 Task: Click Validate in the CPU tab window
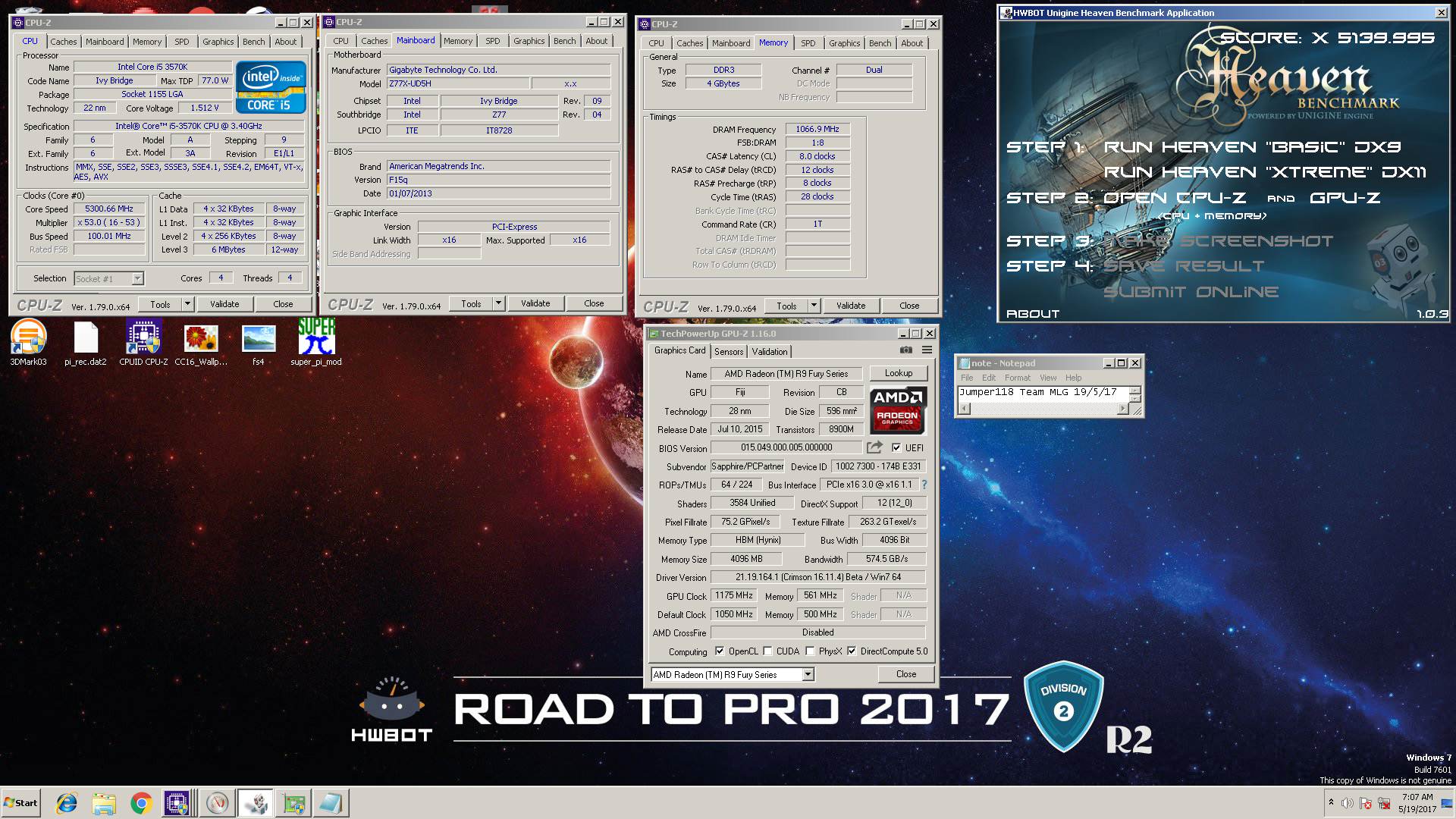click(x=224, y=304)
